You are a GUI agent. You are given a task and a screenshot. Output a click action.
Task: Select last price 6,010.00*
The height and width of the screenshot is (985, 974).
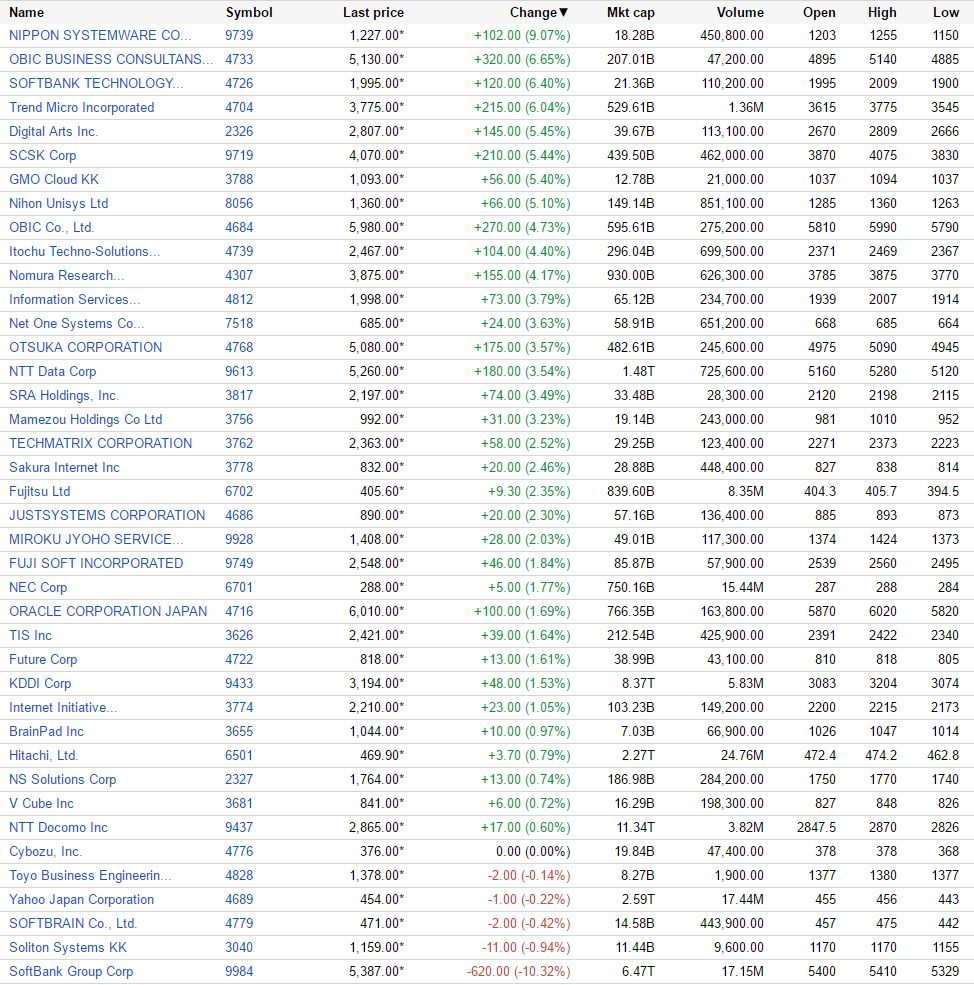[x=376, y=611]
